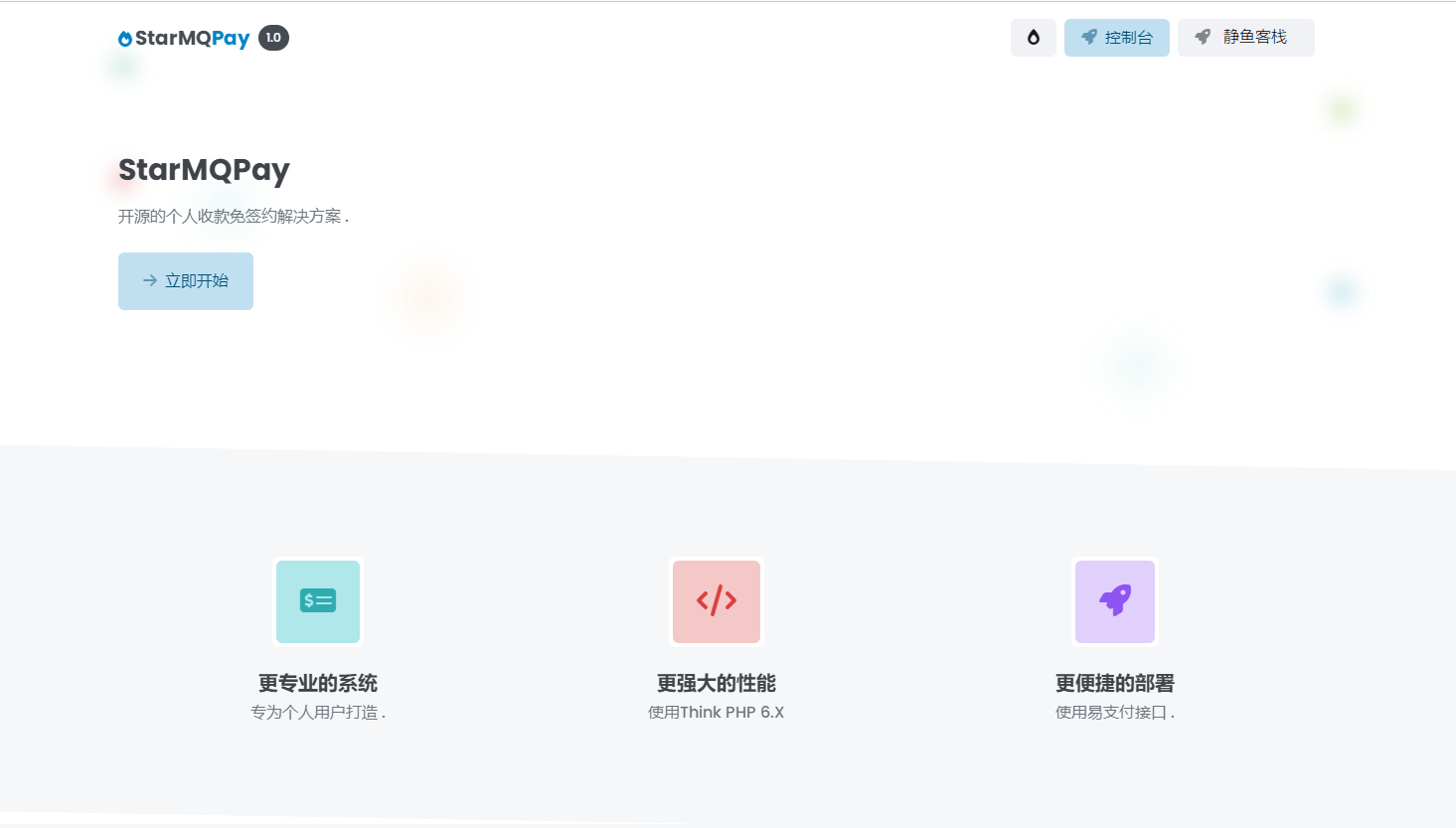Select the red code brackets feature icon
Image resolution: width=1456 pixels, height=828 pixels.
pyautogui.click(x=717, y=601)
